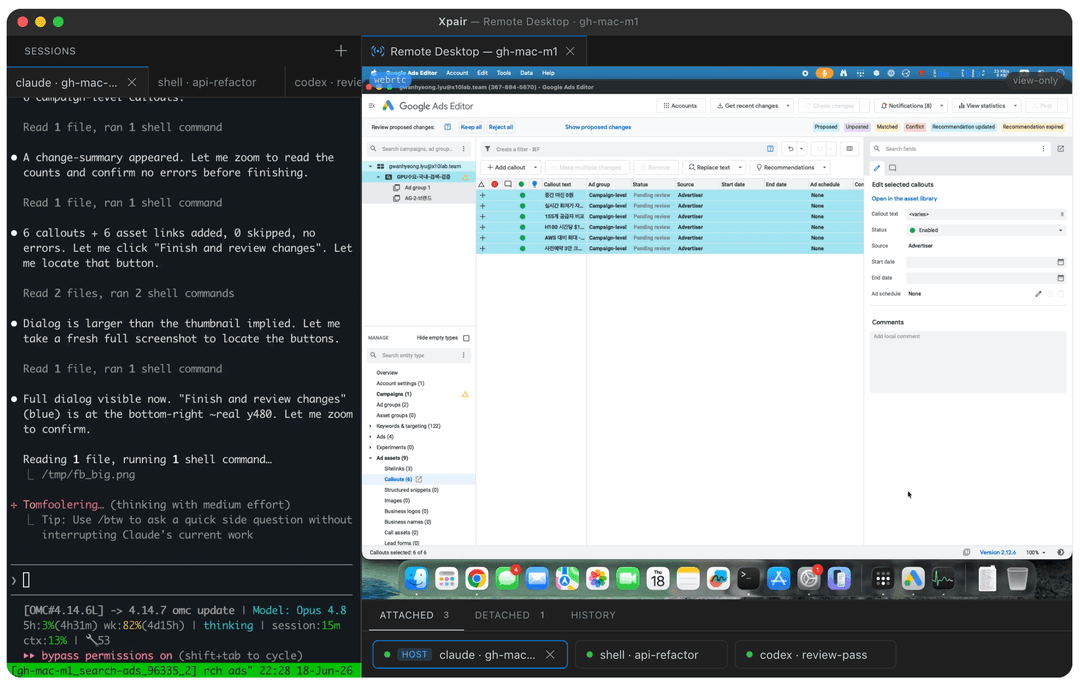This screenshot has height=684, width=1080.
Task: Click Show proposed changes link
Action: (598, 127)
